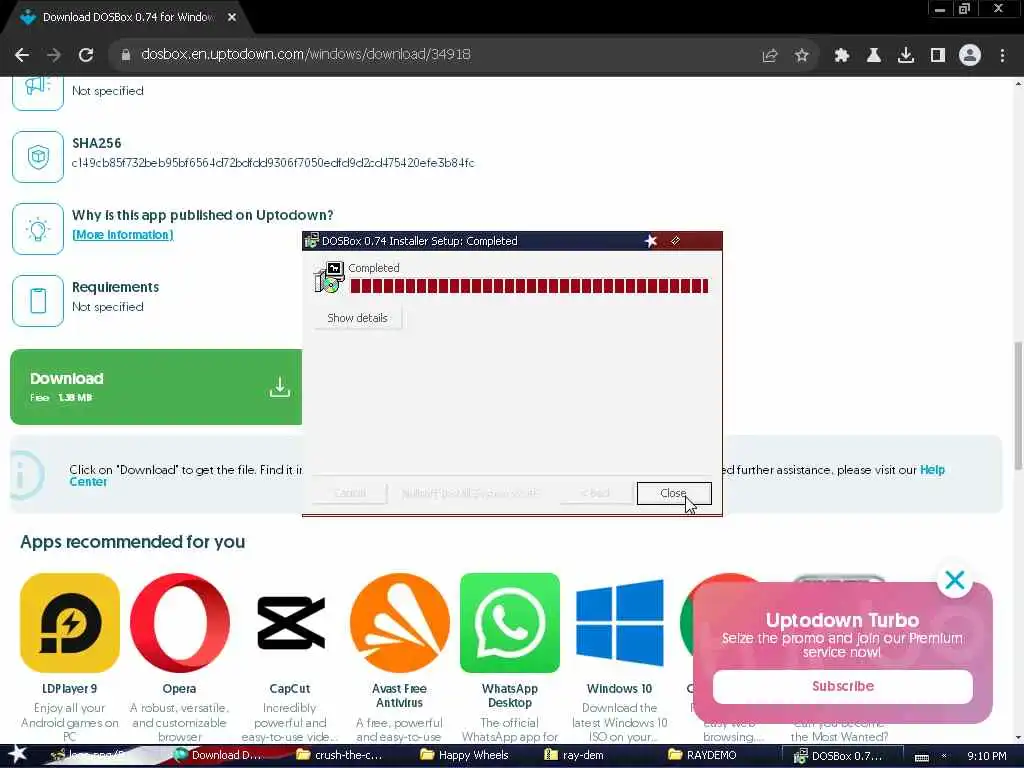Click Show details in the installer
This screenshot has width=1024, height=768.
(357, 318)
